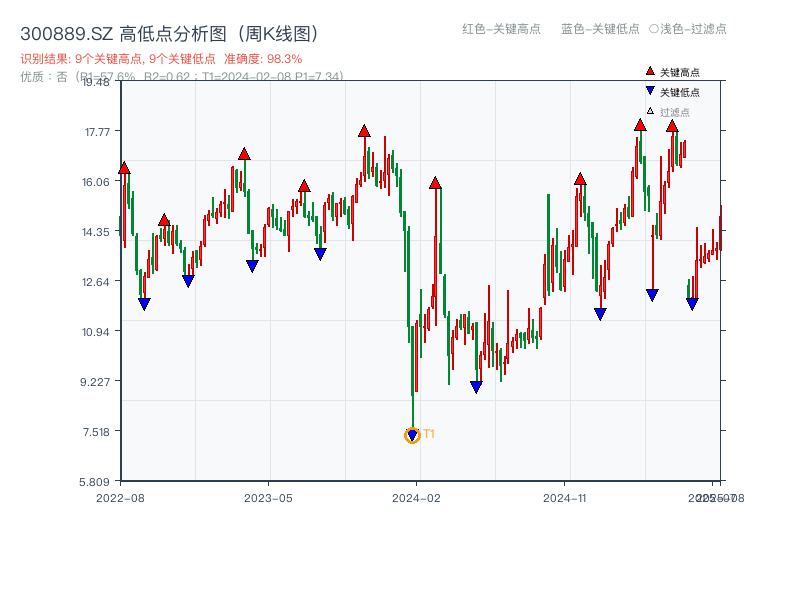
Task: Click the leftmost red high marker at 2022-08
Action: [x=124, y=168]
